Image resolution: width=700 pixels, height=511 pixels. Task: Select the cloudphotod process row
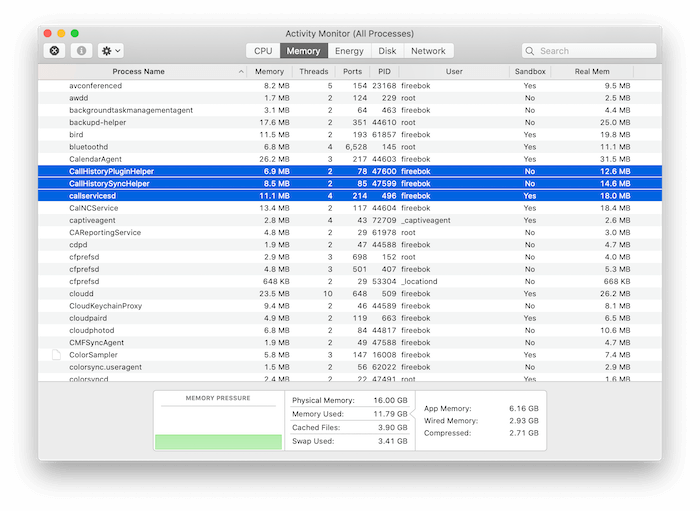[x=350, y=331]
